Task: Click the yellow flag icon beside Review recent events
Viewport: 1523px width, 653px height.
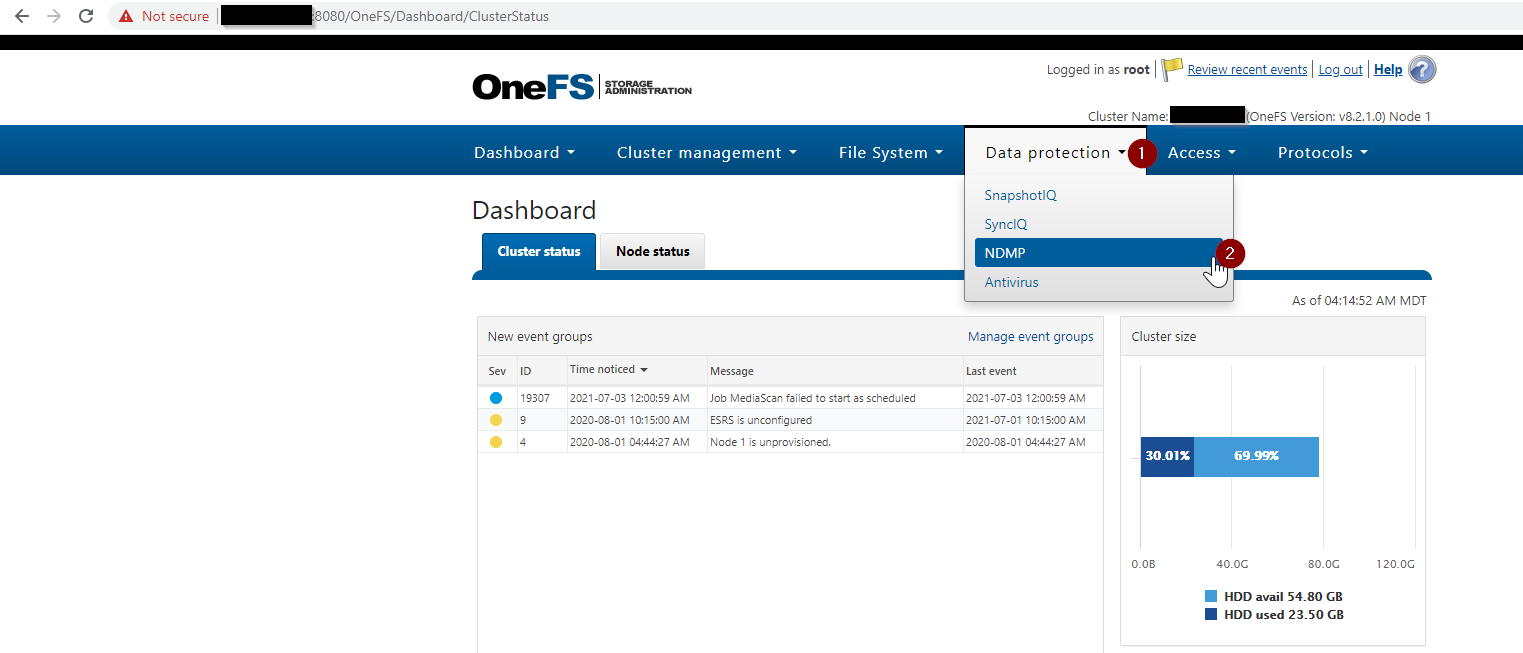Action: (x=1170, y=68)
